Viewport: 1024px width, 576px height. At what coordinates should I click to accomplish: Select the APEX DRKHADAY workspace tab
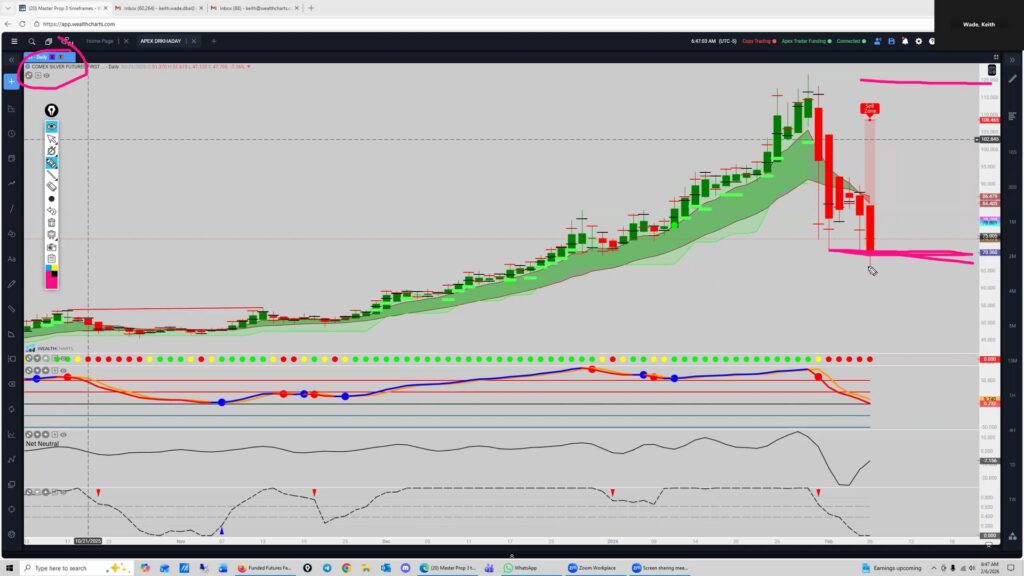(x=159, y=41)
